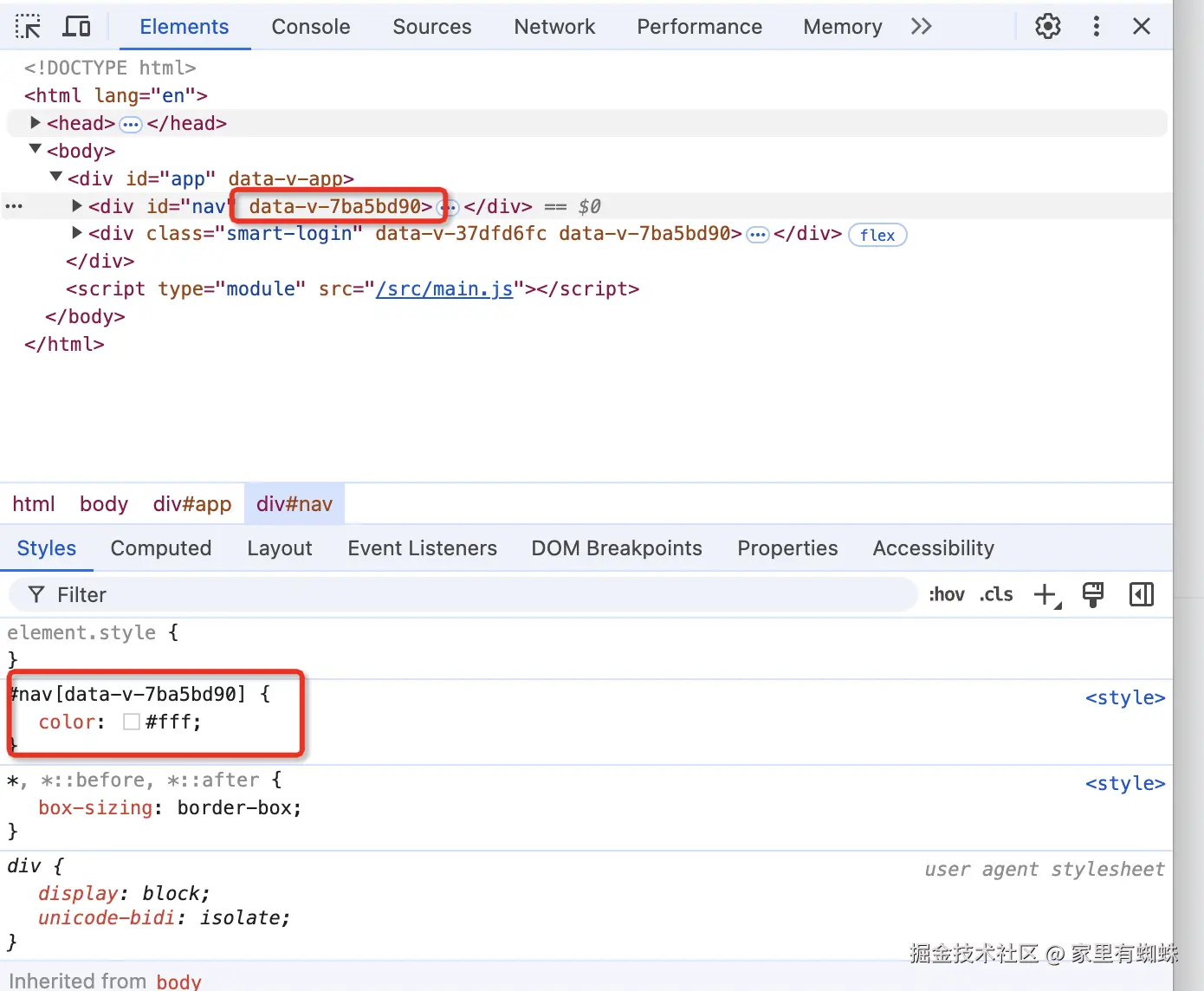Expand the smart-login div node
Screen dimensions: 1204x991
(x=77, y=233)
